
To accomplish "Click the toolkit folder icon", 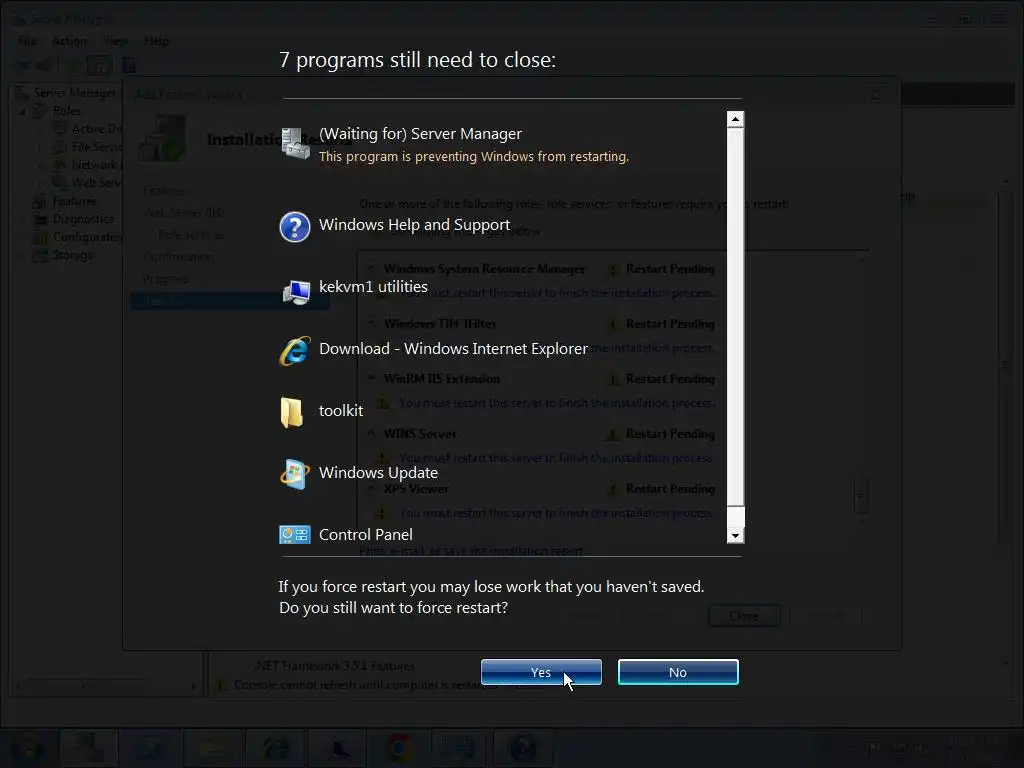I will [291, 413].
